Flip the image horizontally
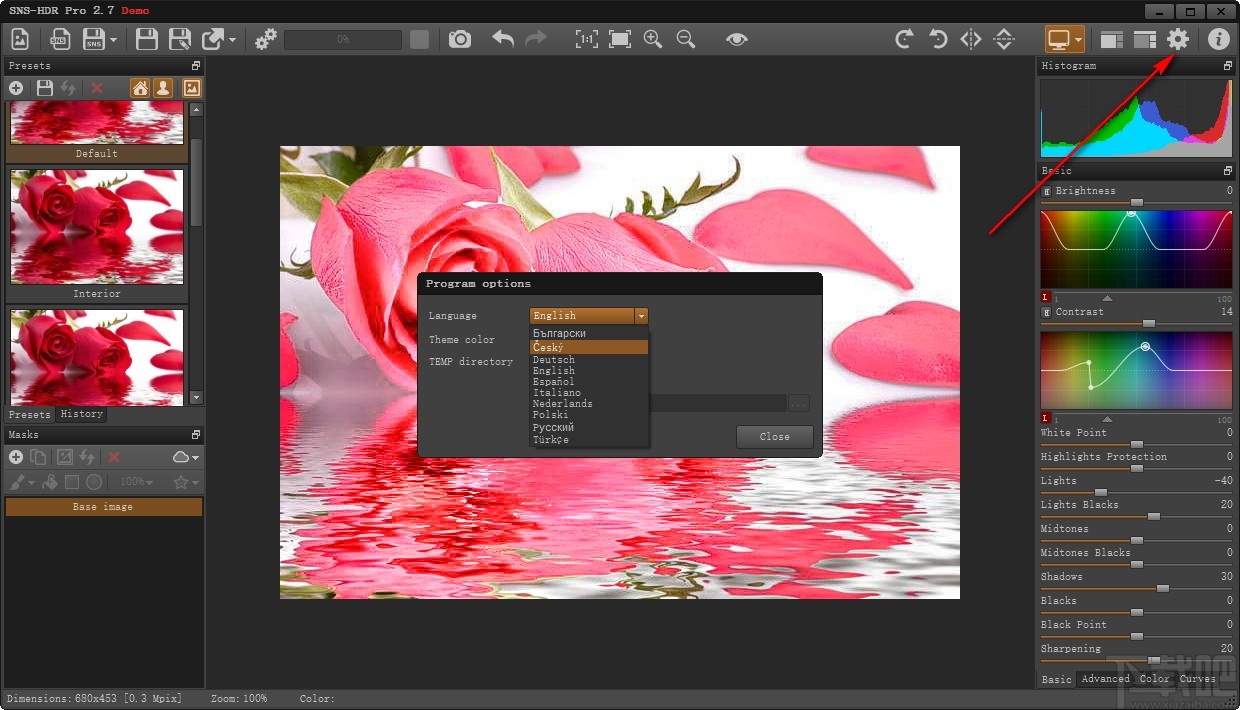 [x=971, y=39]
